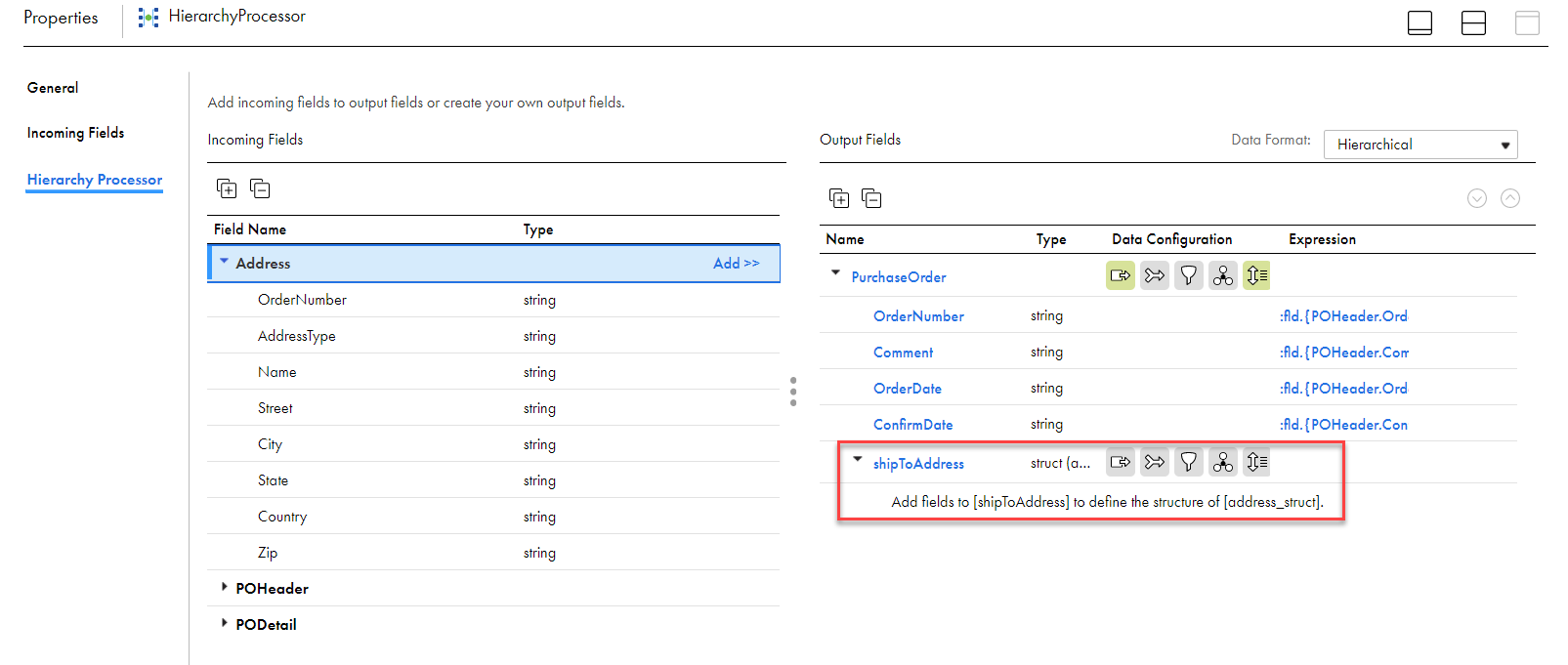This screenshot has width=1568, height=665.
Task: Collapse the PurchaseOrder output node
Action: pyautogui.click(x=835, y=273)
